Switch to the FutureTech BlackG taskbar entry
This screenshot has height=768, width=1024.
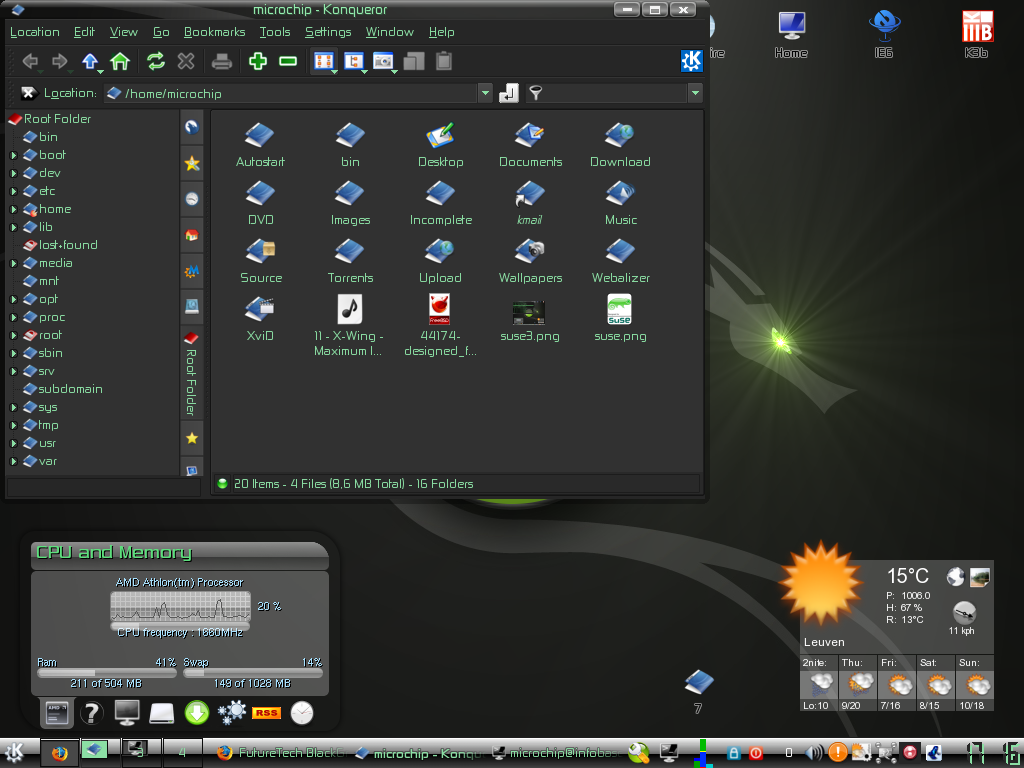pyautogui.click(x=281, y=753)
